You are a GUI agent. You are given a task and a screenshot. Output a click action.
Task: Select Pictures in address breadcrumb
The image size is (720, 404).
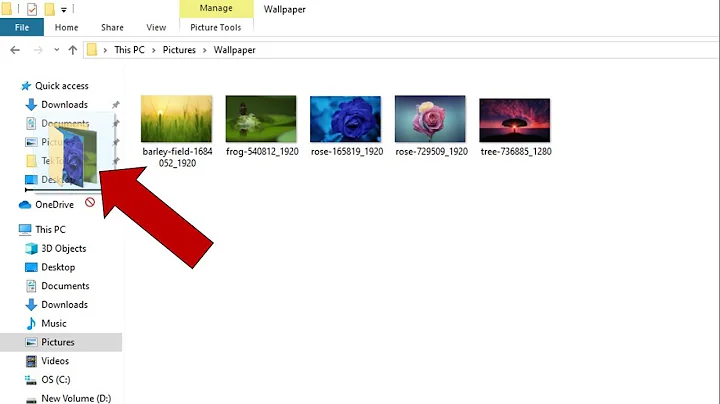coord(179,50)
